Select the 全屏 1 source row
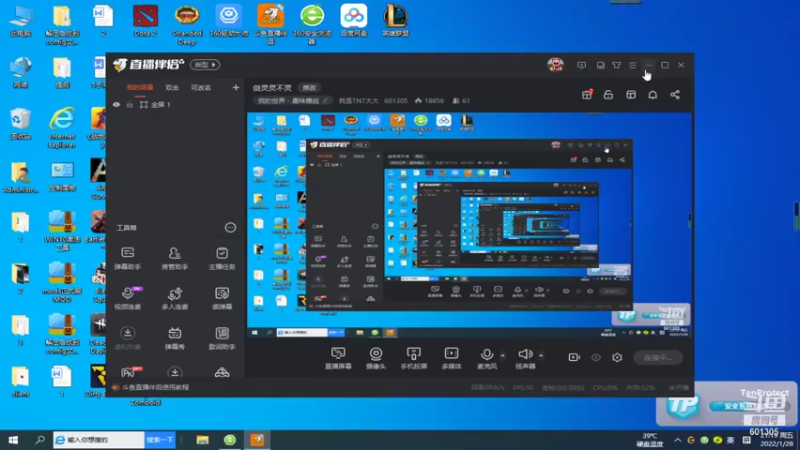 coord(175,105)
